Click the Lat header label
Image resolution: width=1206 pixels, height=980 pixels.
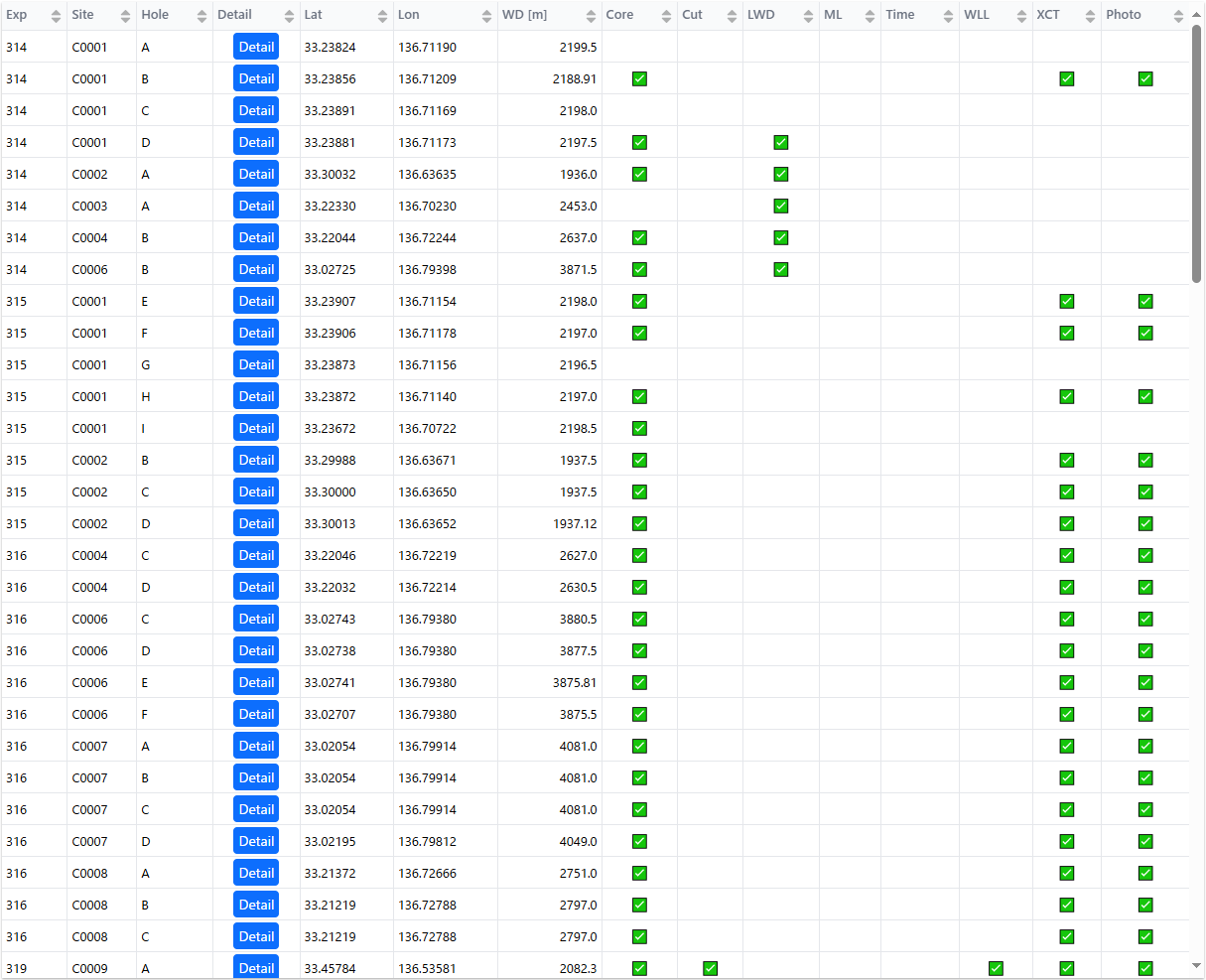[313, 15]
